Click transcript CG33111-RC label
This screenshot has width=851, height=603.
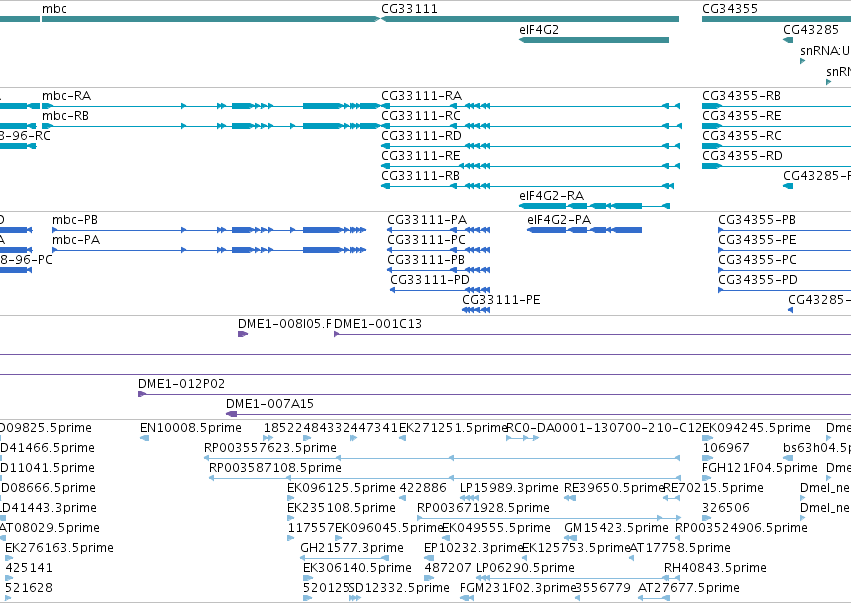[x=421, y=116]
